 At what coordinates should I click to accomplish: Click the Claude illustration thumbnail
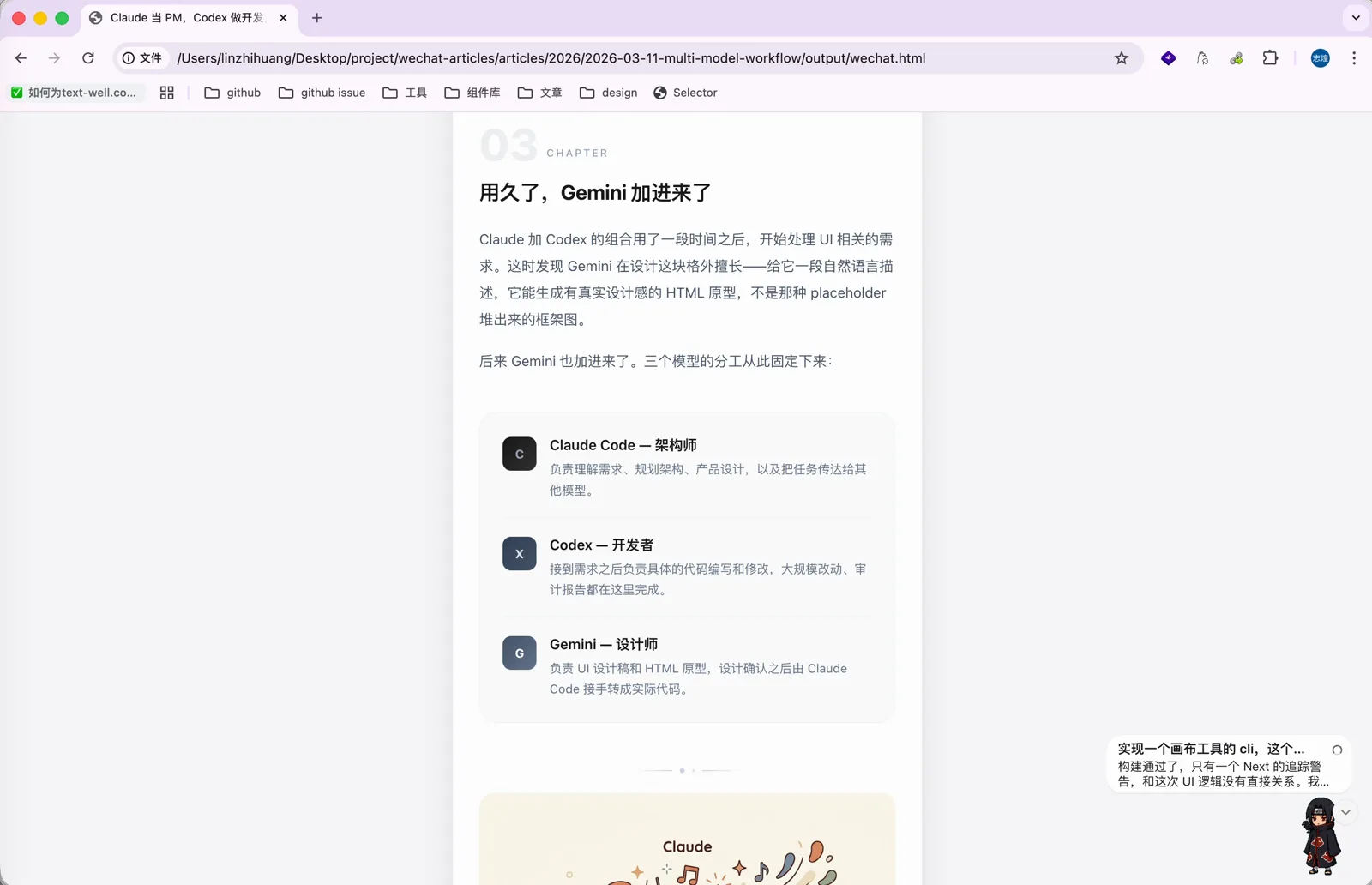point(687,839)
